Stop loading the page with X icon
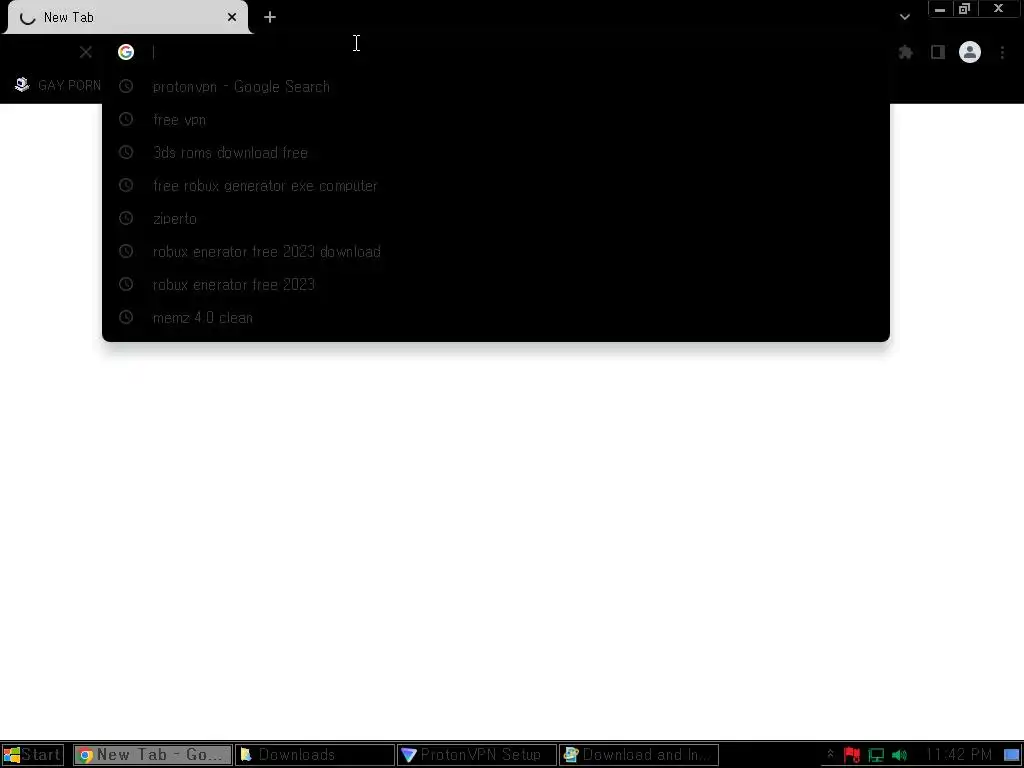This screenshot has height=768, width=1024. pyautogui.click(x=86, y=52)
